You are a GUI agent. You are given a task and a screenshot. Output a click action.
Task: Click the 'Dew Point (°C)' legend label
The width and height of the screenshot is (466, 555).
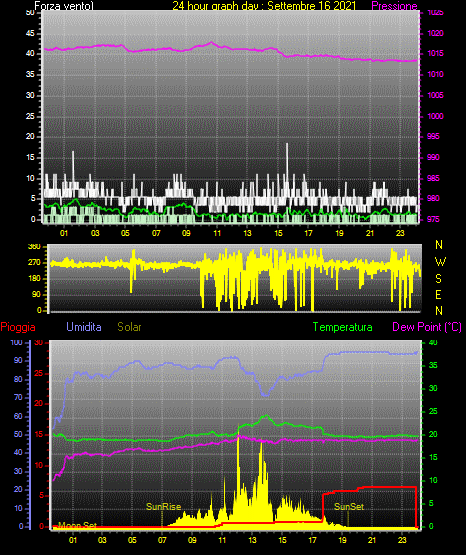tap(427, 327)
